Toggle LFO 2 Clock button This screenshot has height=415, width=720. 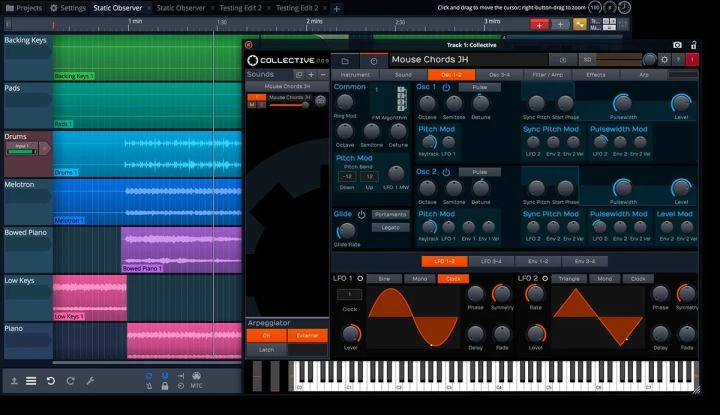[x=638, y=279]
